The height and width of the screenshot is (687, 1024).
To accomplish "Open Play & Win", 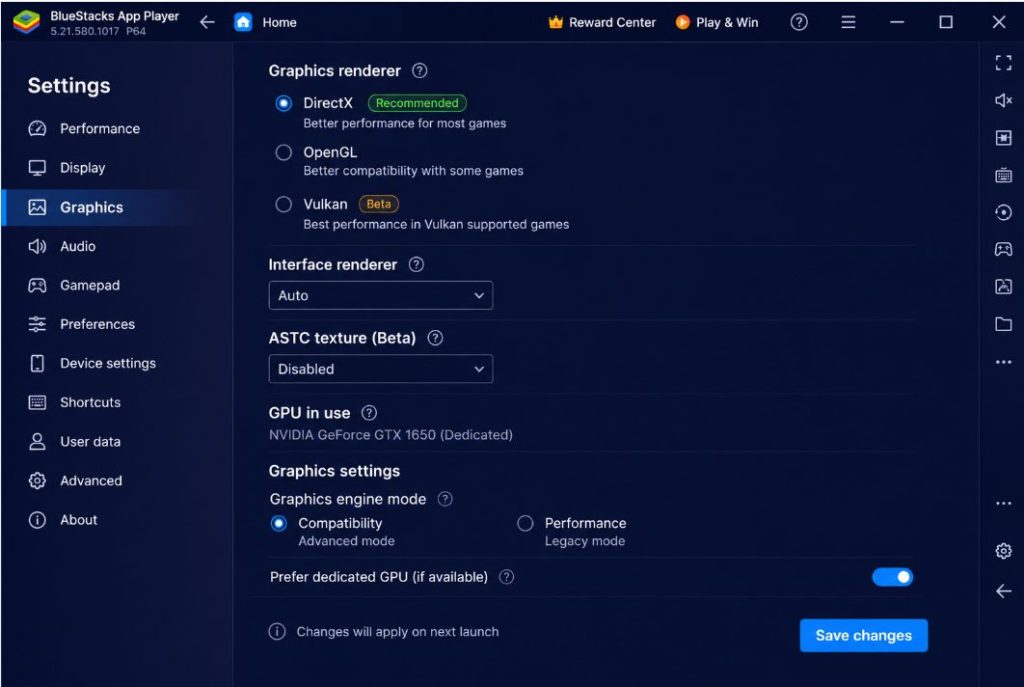I will coord(716,22).
